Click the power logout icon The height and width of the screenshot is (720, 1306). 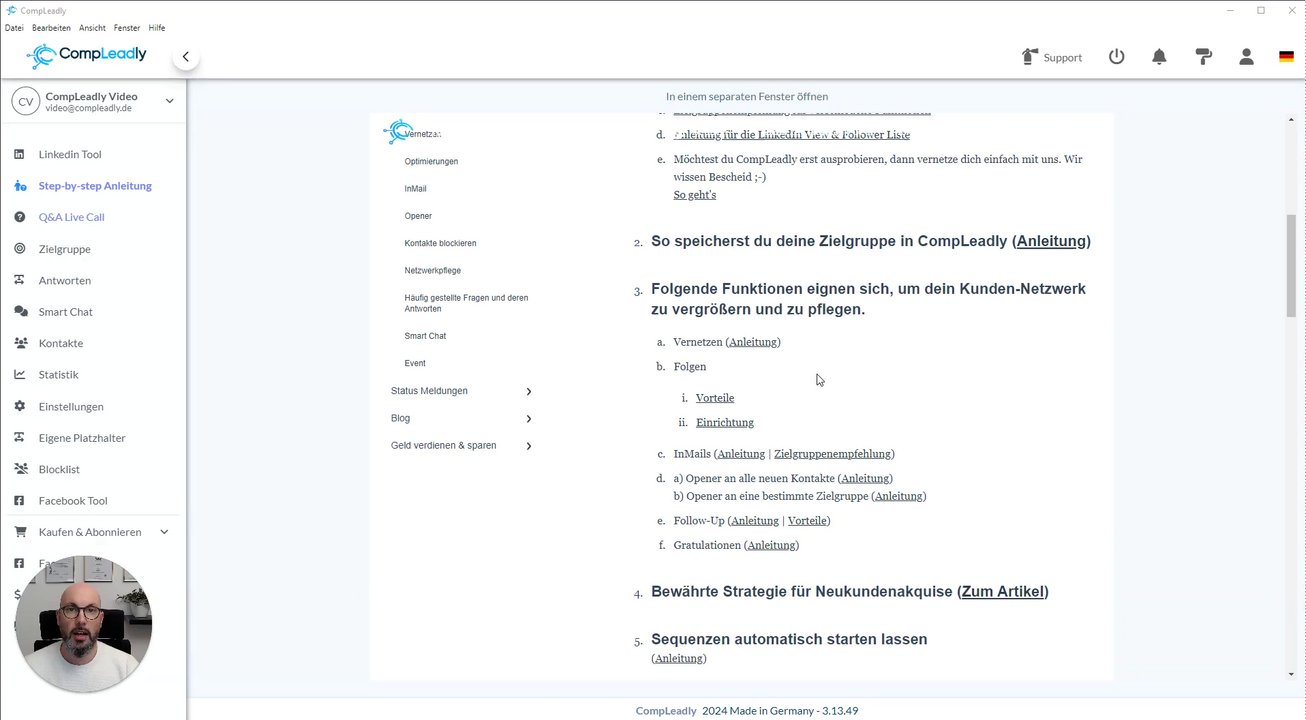[x=1117, y=57]
